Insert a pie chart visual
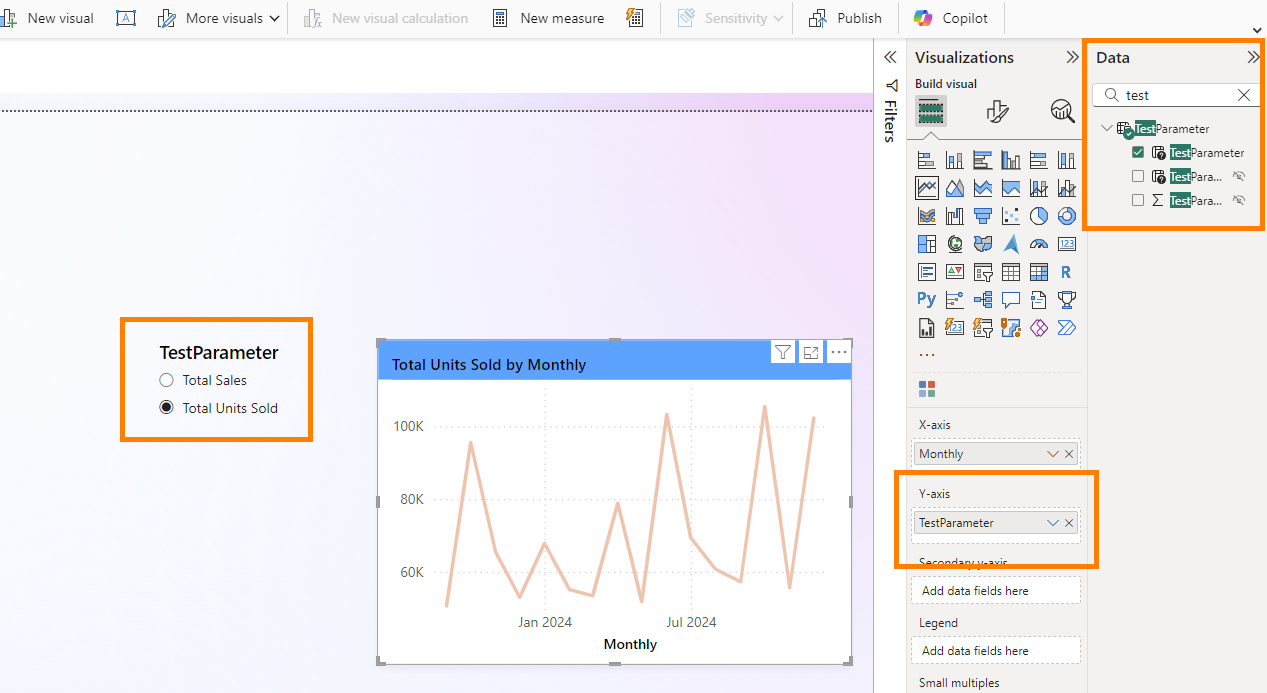The height and width of the screenshot is (693, 1267). coord(1039,216)
